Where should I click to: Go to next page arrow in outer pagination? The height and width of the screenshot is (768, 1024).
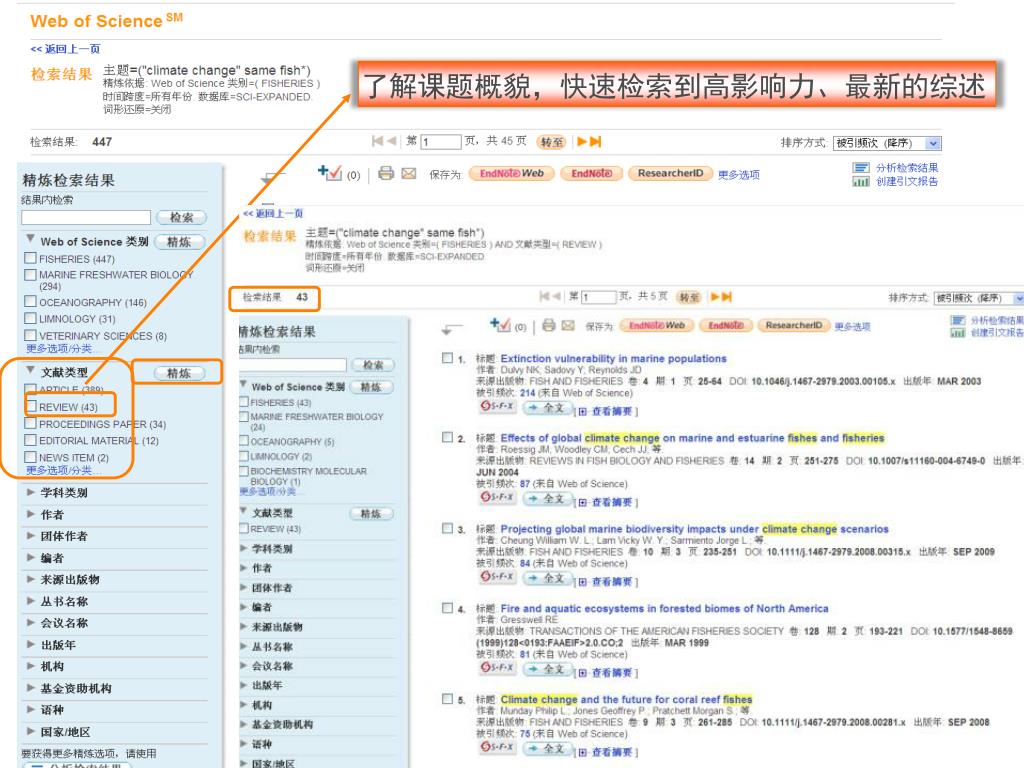[x=582, y=141]
